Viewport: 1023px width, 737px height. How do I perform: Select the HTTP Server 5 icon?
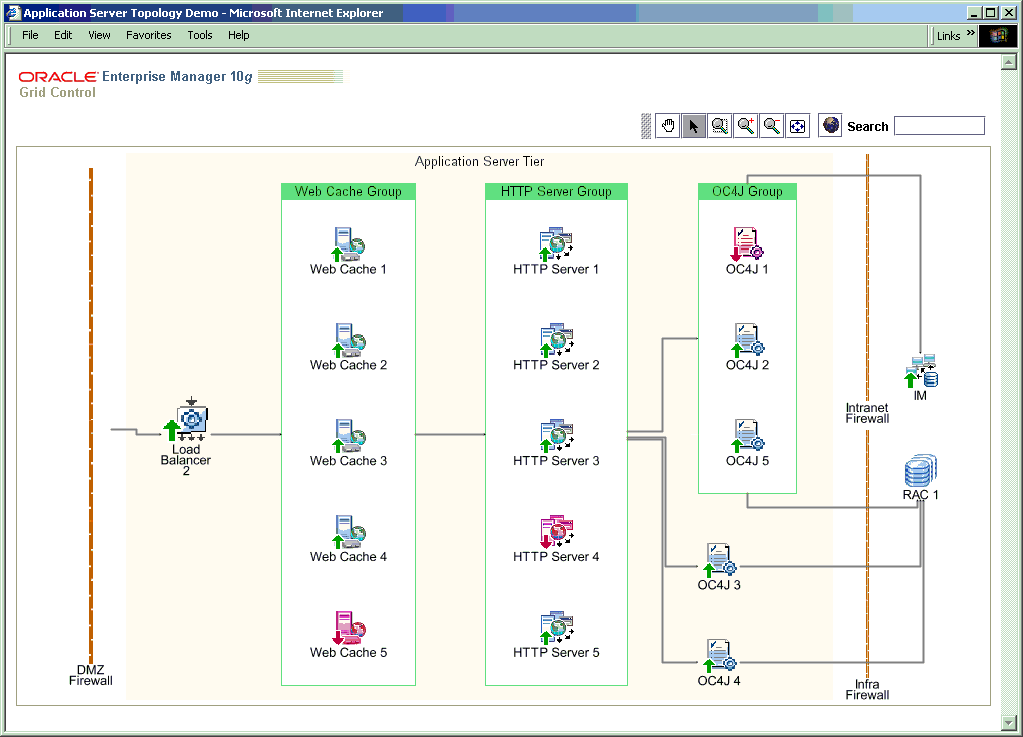pos(556,627)
